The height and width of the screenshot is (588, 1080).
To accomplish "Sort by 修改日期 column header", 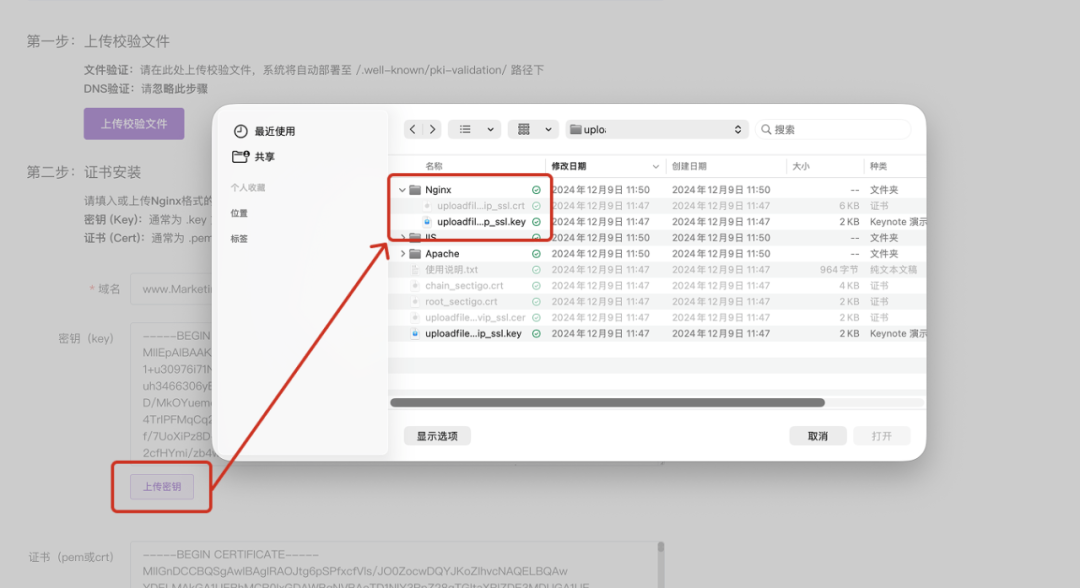I will coord(569,166).
